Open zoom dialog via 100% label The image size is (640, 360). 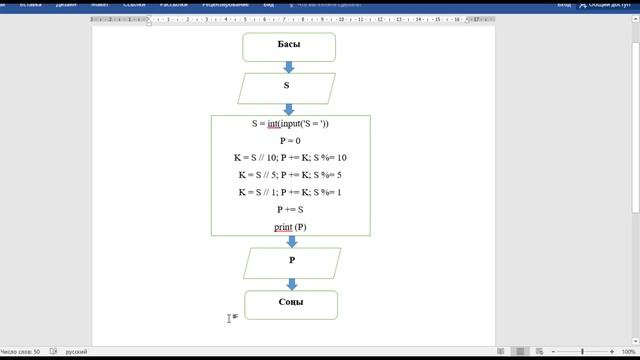tap(628, 351)
